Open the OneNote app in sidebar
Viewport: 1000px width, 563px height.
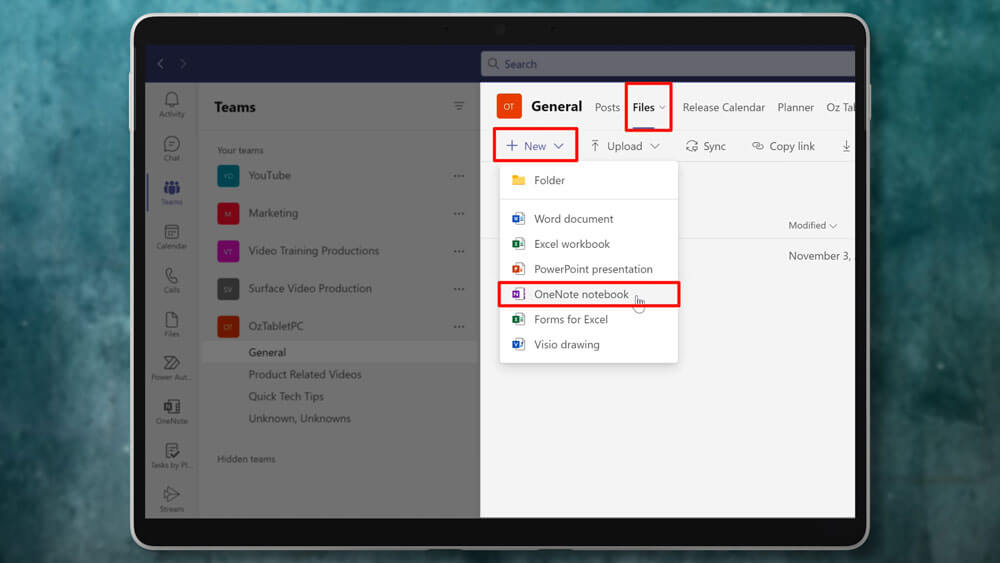pyautogui.click(x=172, y=411)
